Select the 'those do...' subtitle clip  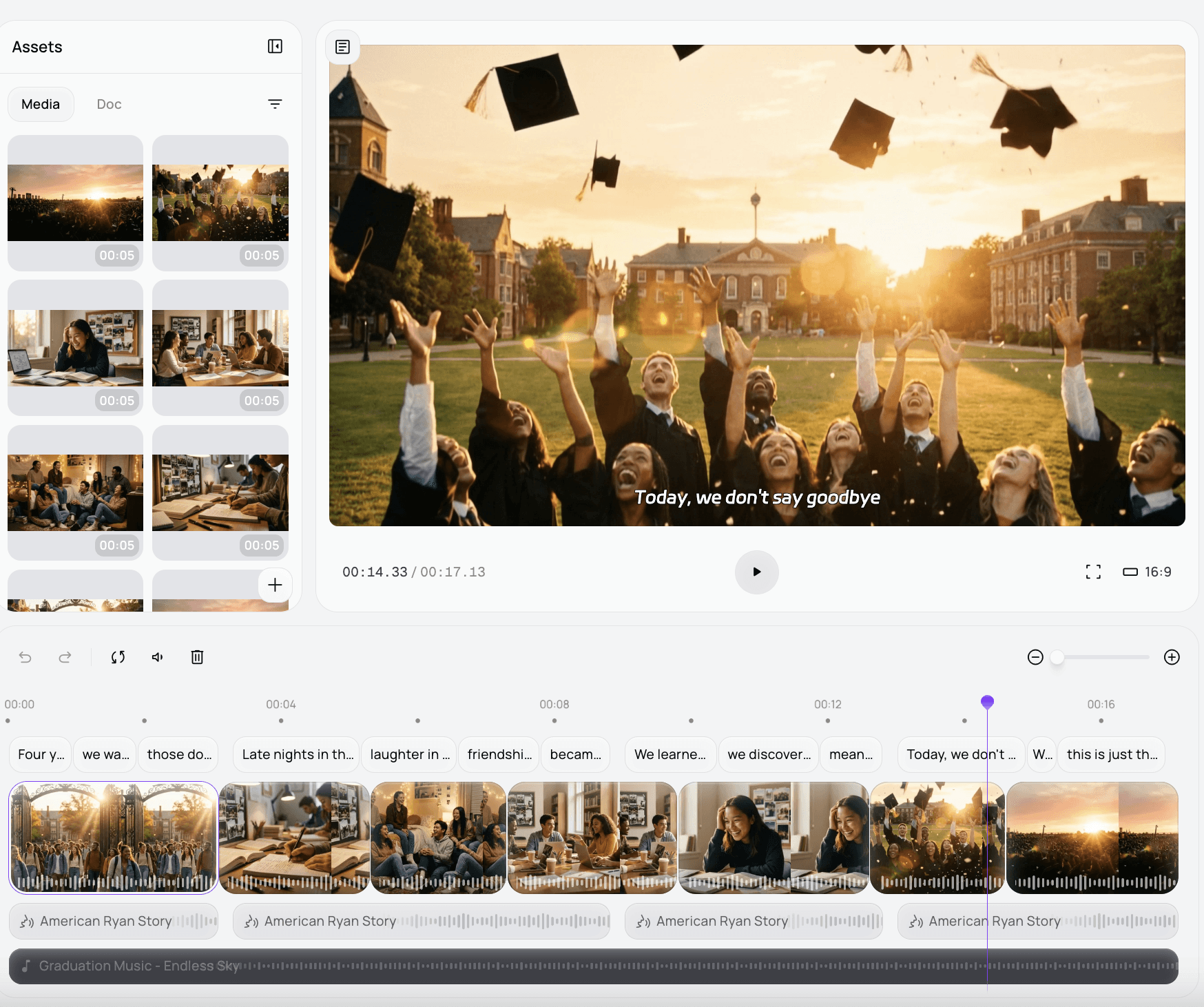pyautogui.click(x=179, y=754)
